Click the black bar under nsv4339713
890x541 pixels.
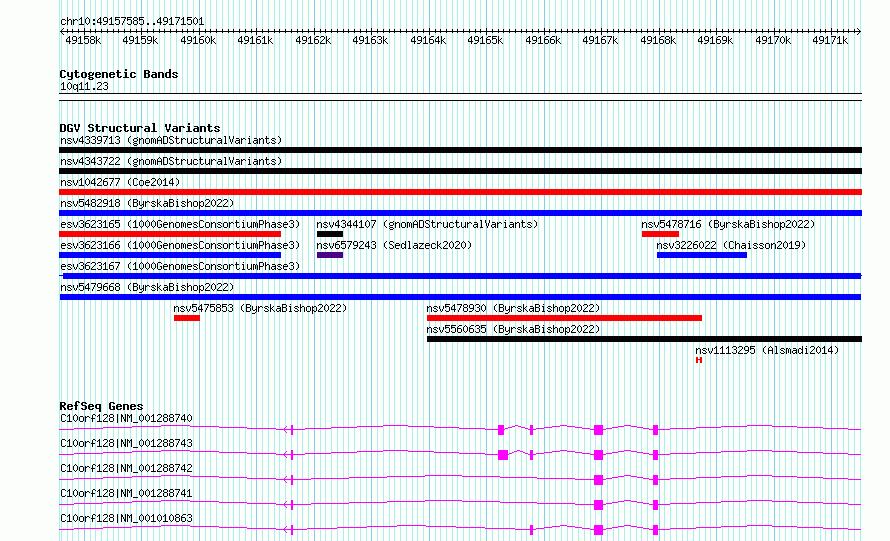click(x=460, y=150)
